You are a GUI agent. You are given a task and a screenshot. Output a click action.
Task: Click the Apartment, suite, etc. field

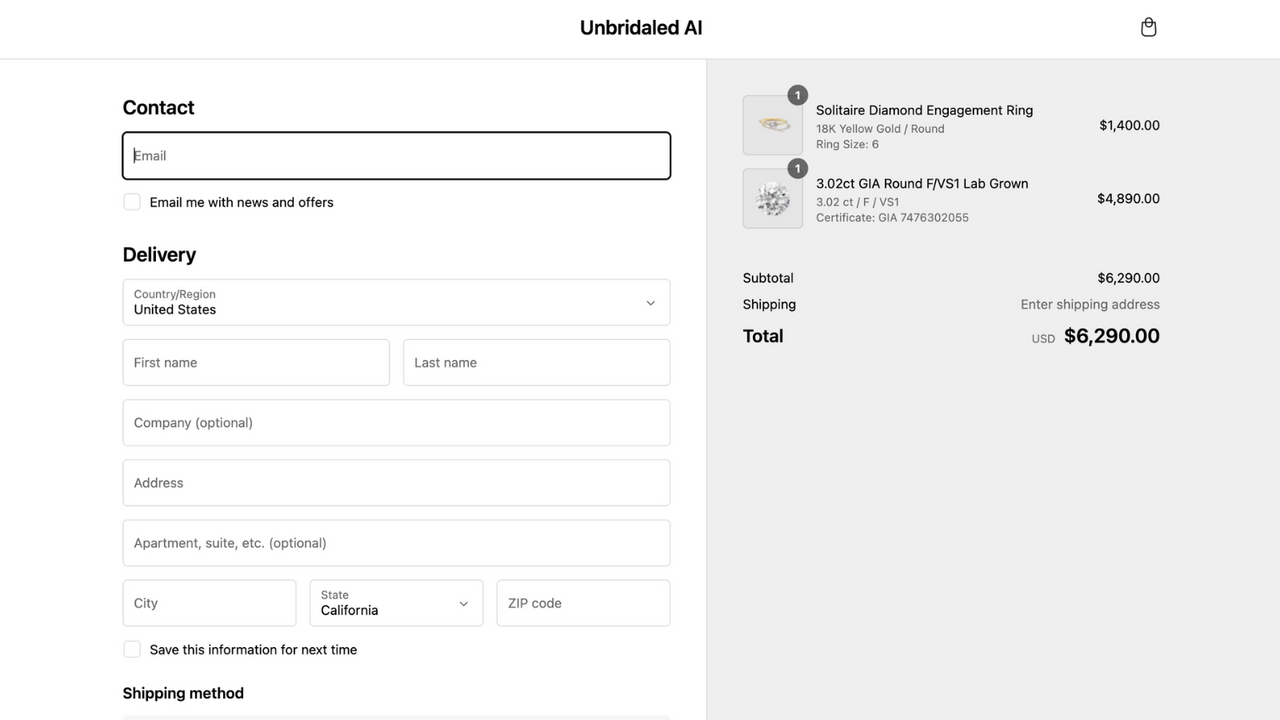(396, 543)
